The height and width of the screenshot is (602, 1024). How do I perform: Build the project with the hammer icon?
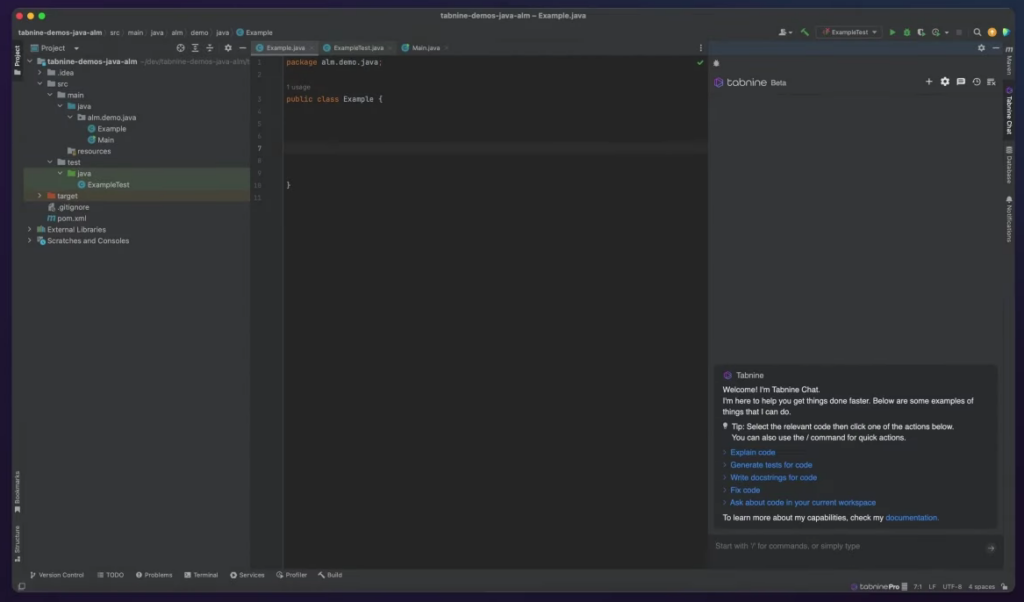point(804,32)
